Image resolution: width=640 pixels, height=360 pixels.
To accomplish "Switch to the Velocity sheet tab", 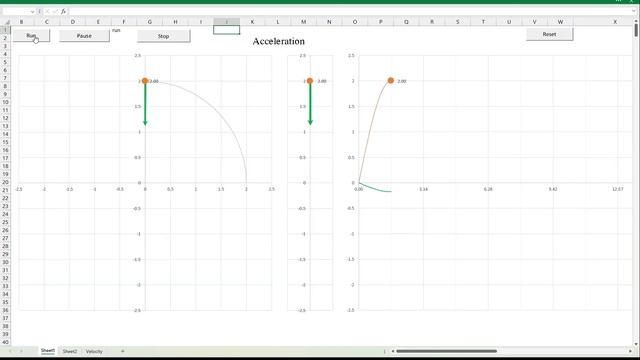I will pyautogui.click(x=94, y=351).
